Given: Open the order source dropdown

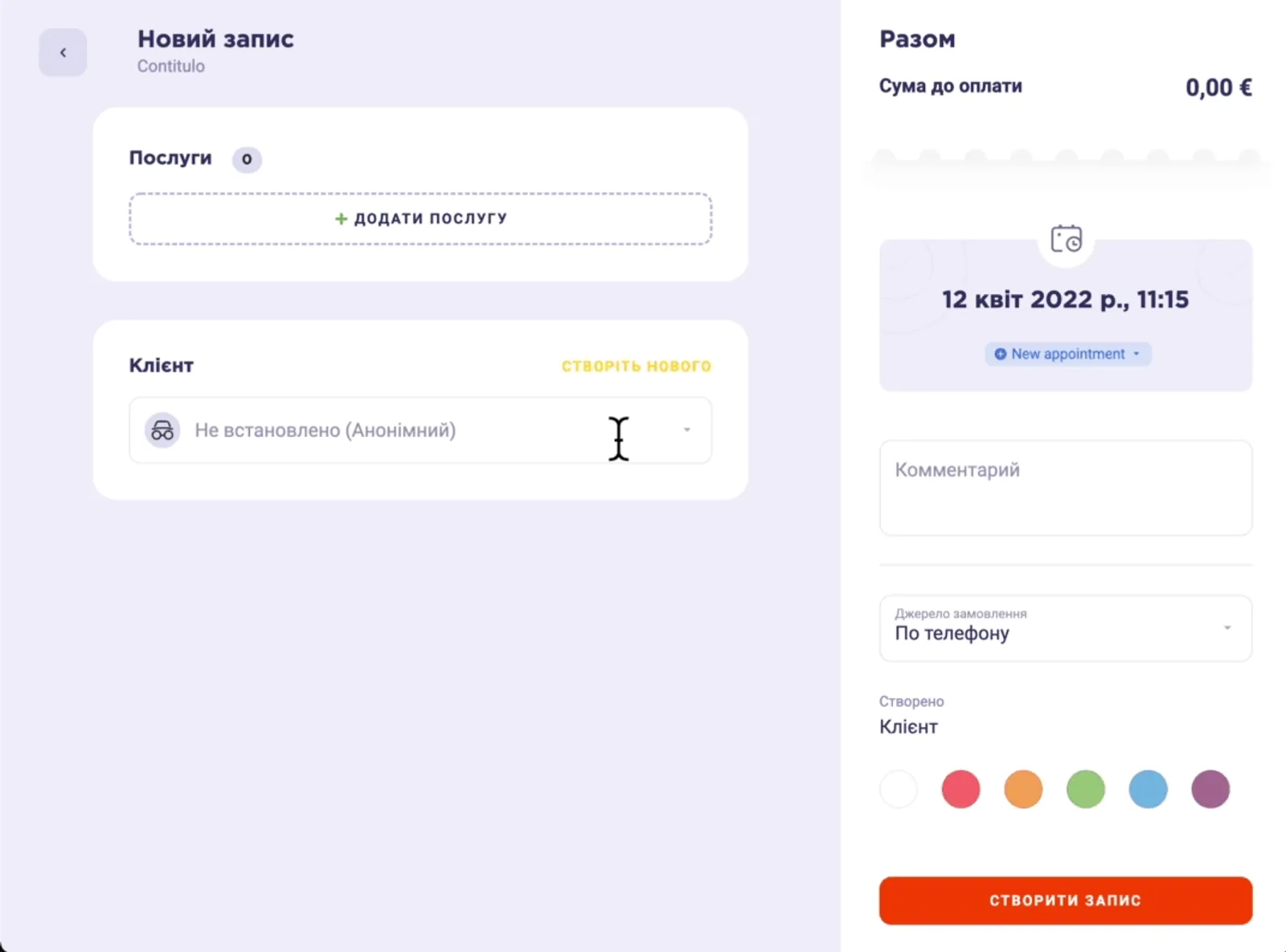Looking at the screenshot, I should tap(1065, 628).
